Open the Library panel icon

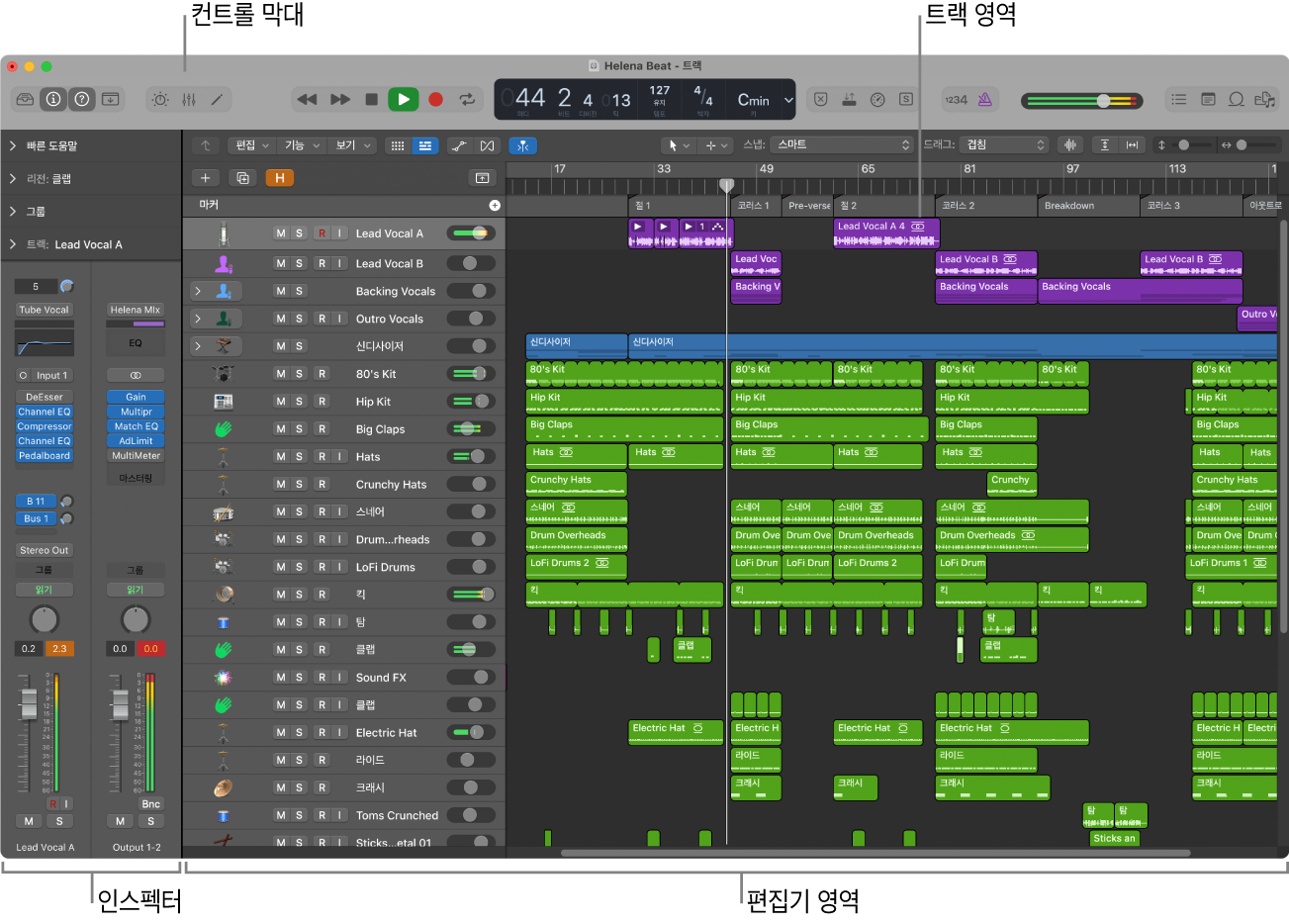pos(26,99)
